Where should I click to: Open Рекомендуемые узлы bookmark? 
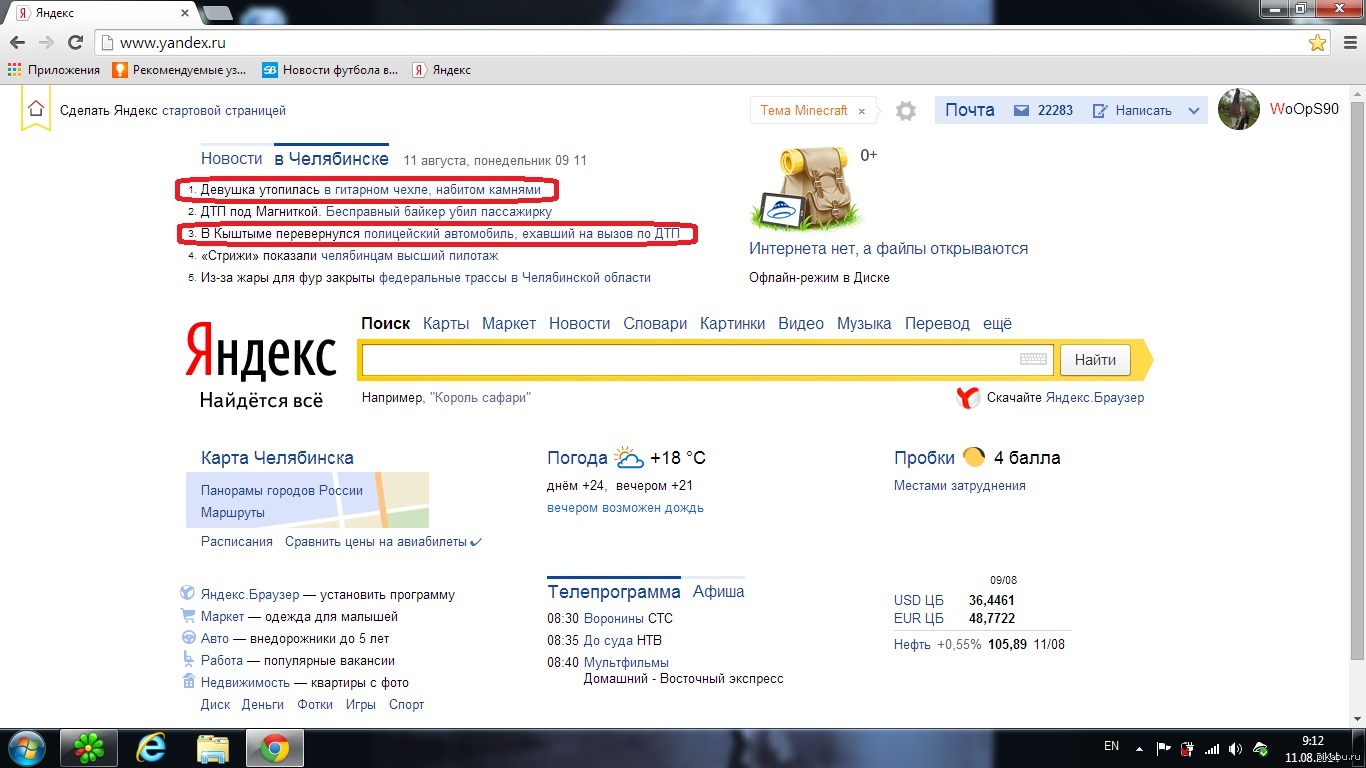click(x=180, y=70)
